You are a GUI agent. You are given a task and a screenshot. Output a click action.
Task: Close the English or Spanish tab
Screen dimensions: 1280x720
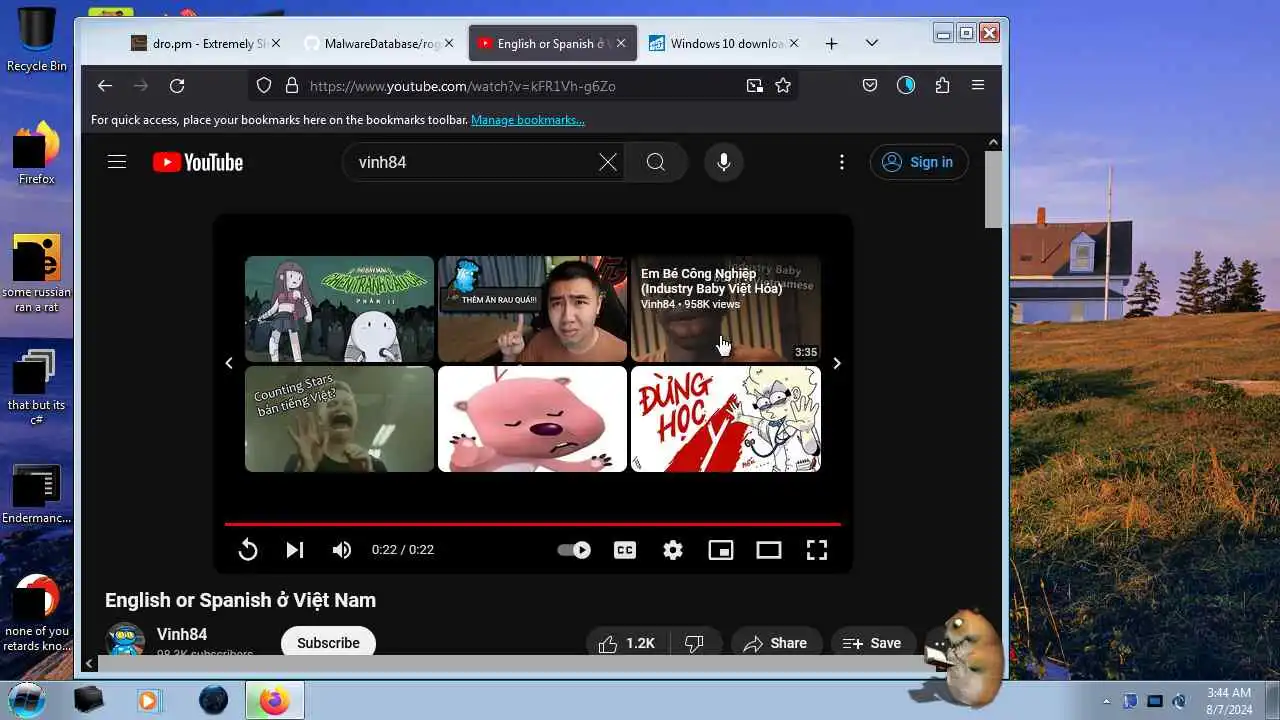621,43
